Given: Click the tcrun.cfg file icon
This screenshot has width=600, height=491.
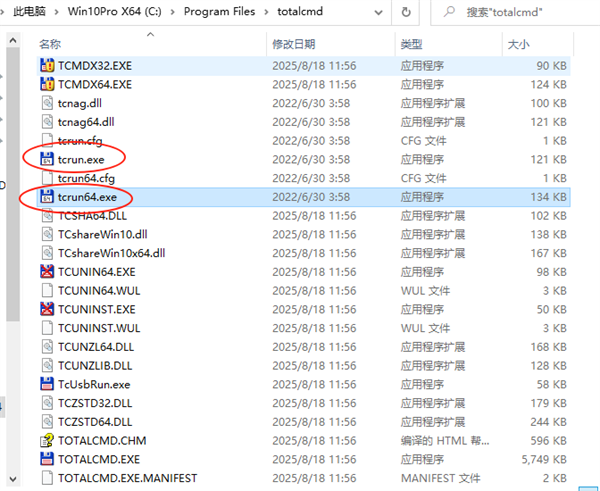Looking at the screenshot, I should click(47, 140).
